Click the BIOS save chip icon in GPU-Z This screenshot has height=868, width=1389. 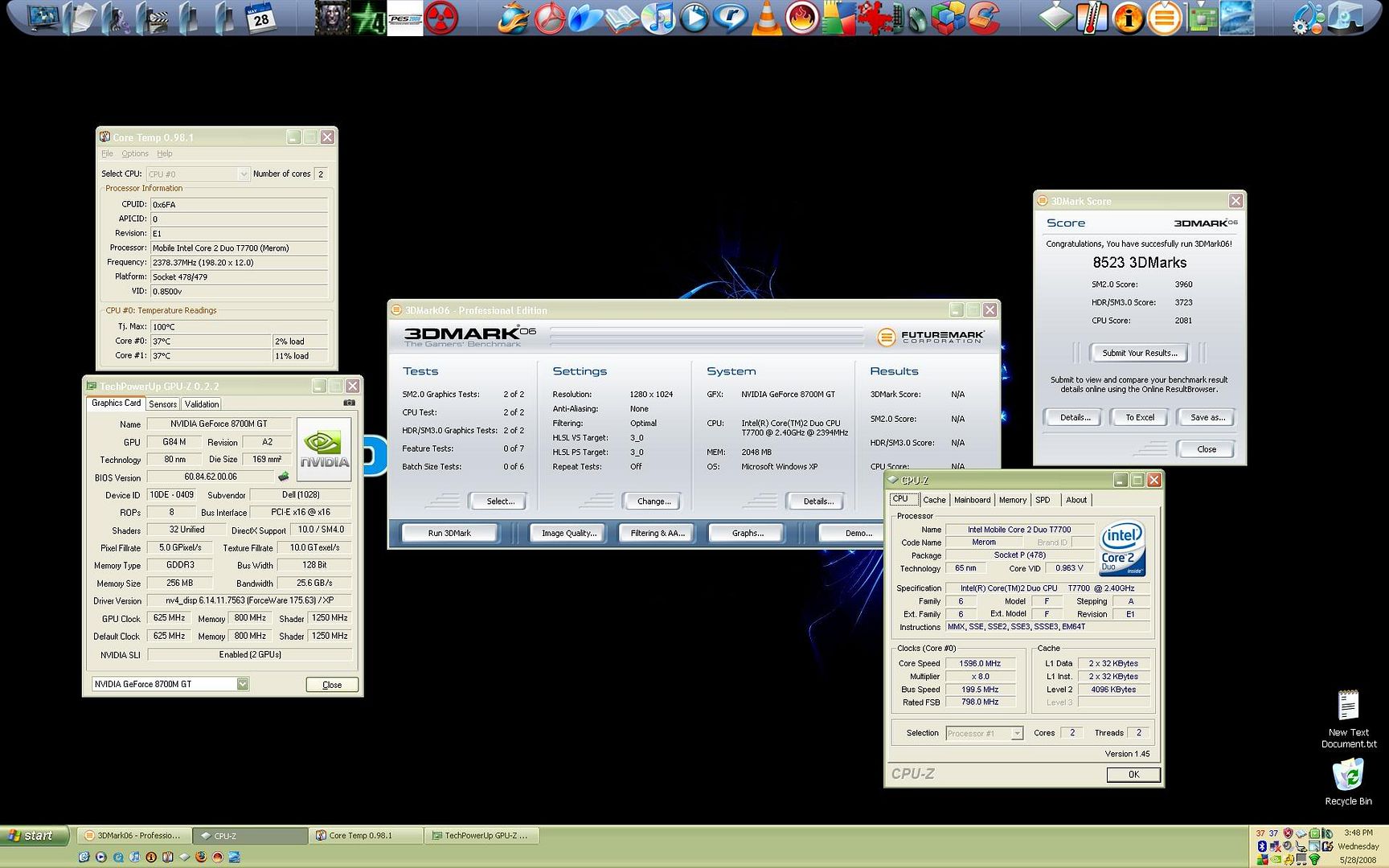[x=283, y=477]
